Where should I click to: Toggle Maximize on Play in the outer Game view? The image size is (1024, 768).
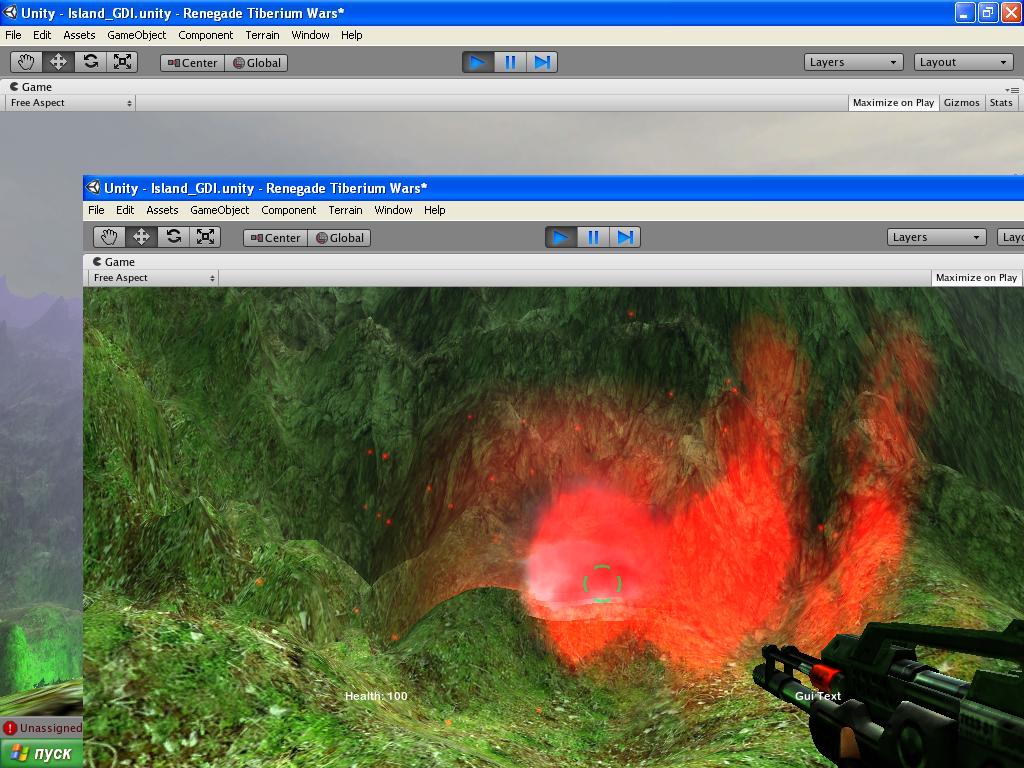point(893,103)
